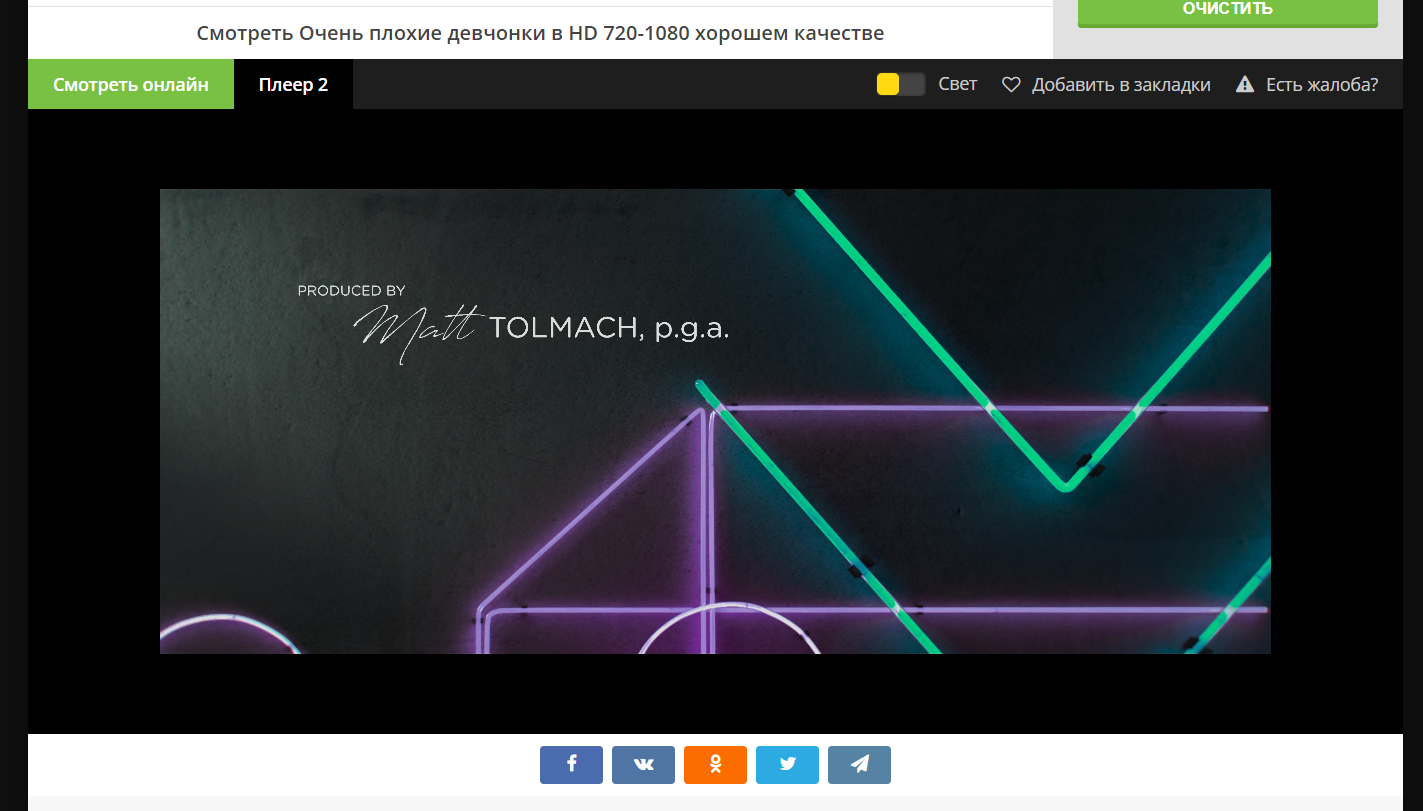Share the page on VK
Viewport: 1423px width, 811px height.
(643, 765)
